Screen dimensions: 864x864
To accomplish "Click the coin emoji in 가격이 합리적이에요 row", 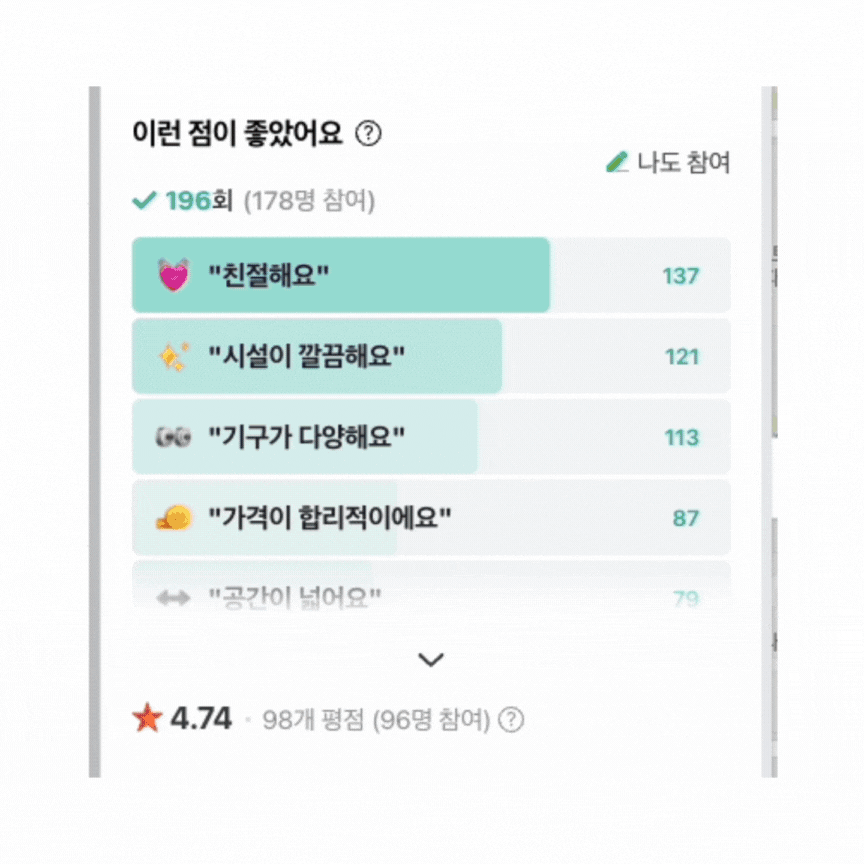I will [173, 518].
